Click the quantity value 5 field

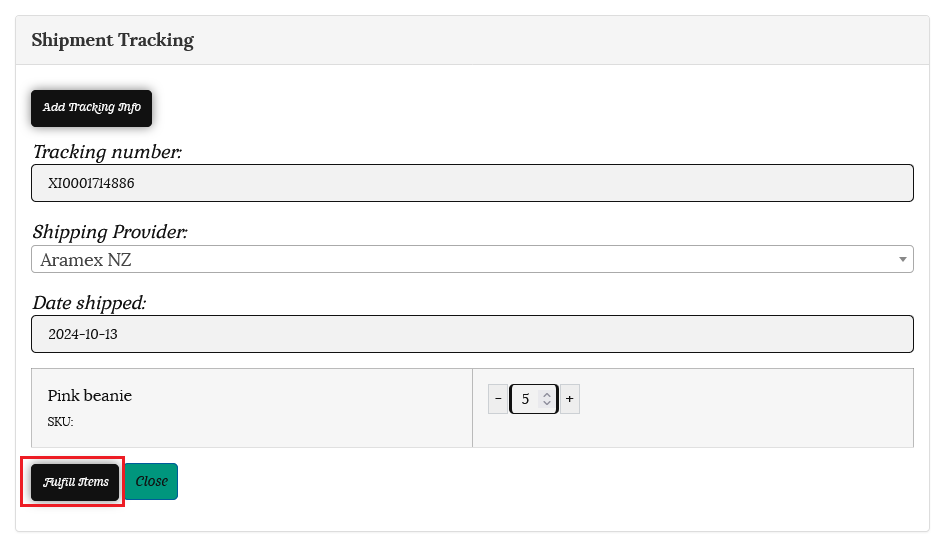pyautogui.click(x=526, y=399)
